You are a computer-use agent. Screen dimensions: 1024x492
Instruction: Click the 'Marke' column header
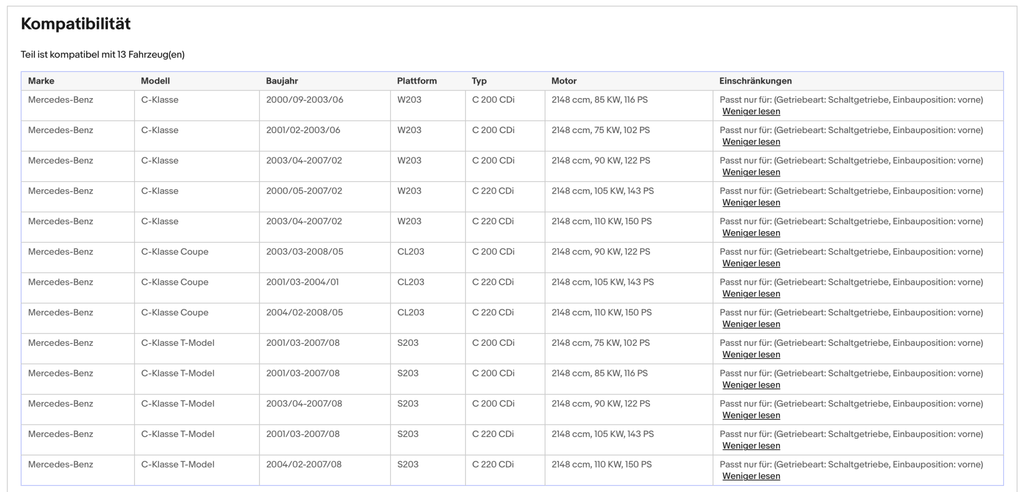[41, 81]
